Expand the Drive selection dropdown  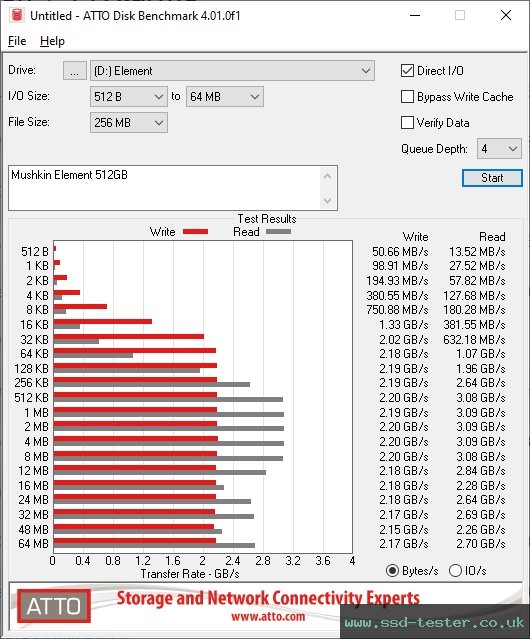point(232,71)
